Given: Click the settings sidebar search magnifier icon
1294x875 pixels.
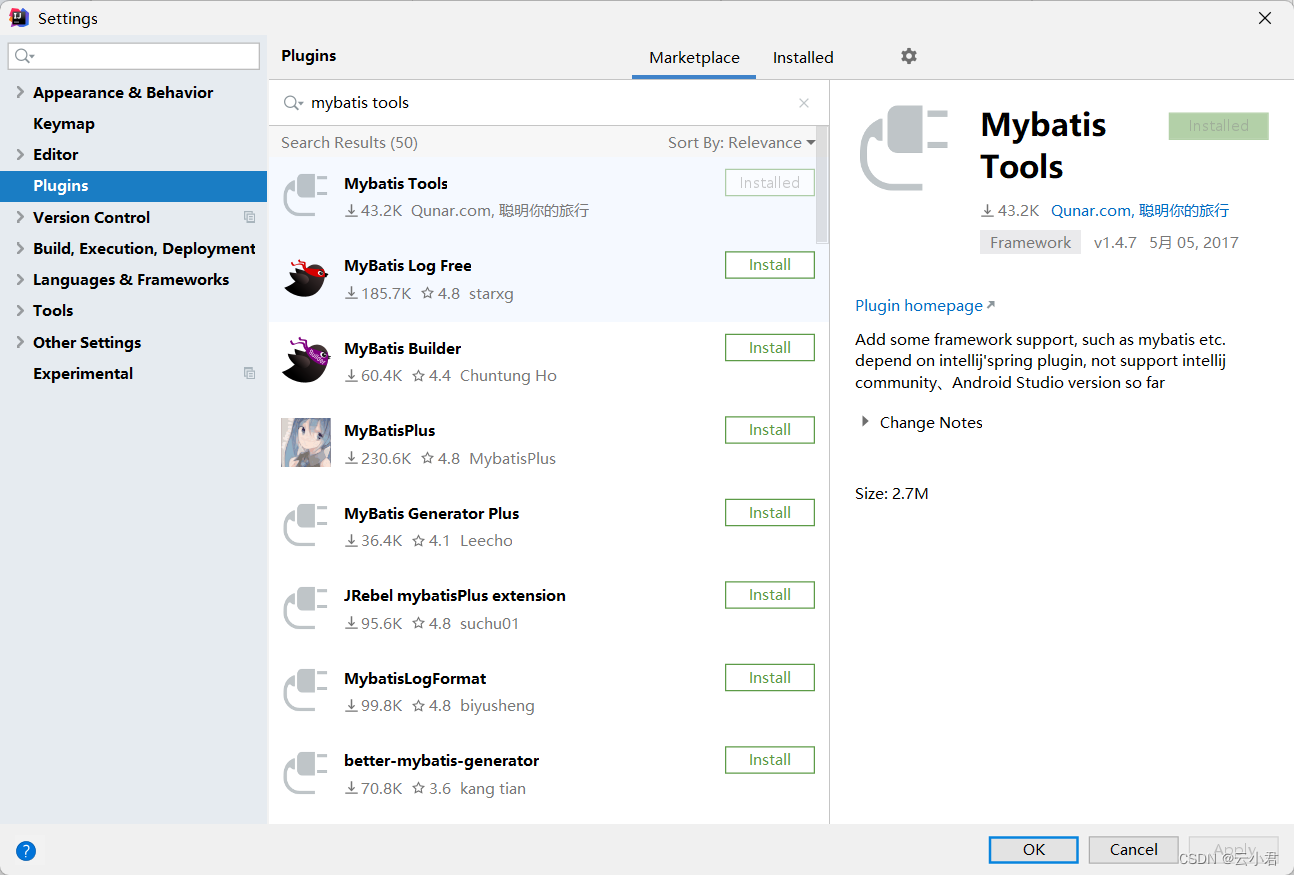Looking at the screenshot, I should point(24,56).
